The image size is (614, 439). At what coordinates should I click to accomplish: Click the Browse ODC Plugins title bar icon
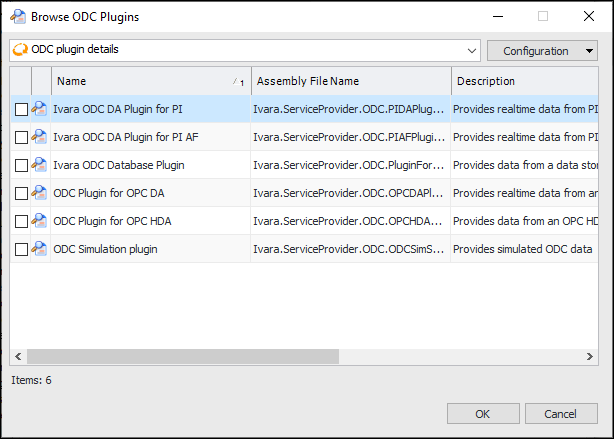[17, 16]
